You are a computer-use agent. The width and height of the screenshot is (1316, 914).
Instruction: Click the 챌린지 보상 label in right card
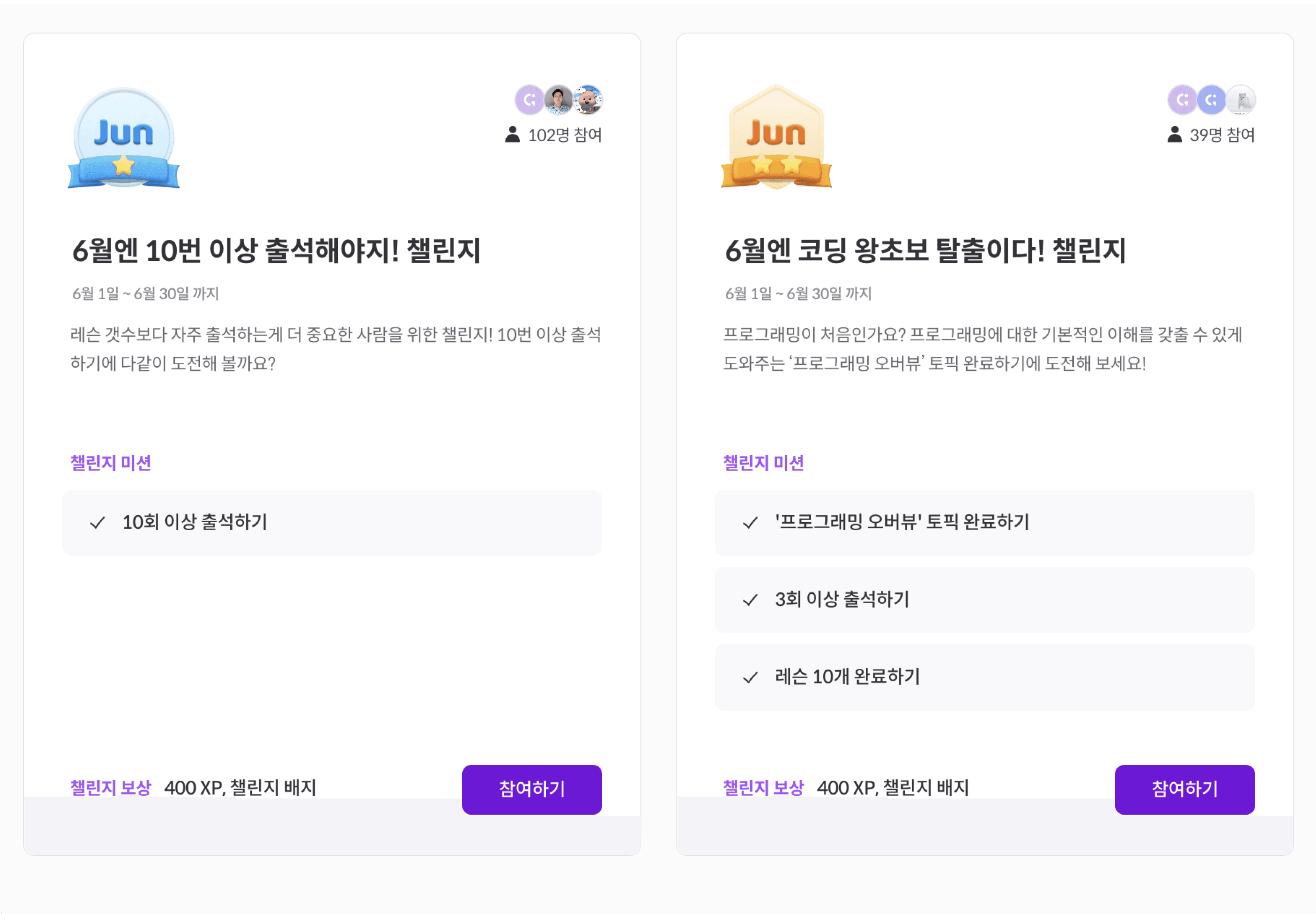[x=763, y=787]
